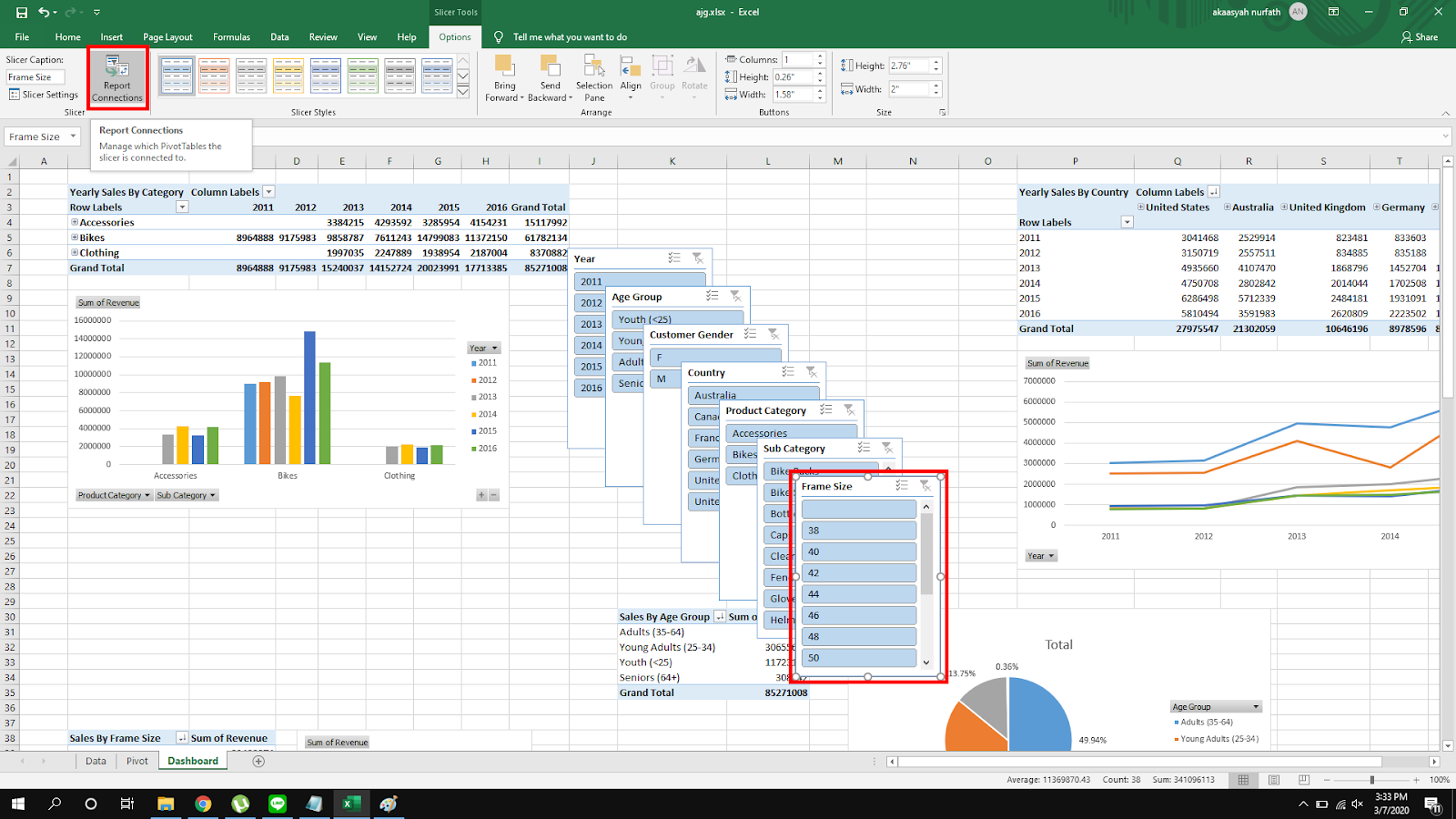Clear filter on Frame Size slicer

[x=925, y=486]
